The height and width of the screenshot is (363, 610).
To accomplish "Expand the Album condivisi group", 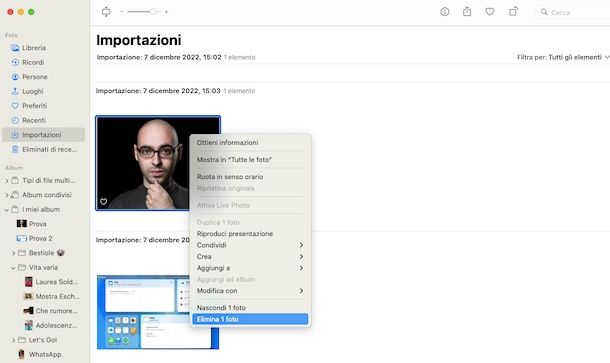I will 7,195.
